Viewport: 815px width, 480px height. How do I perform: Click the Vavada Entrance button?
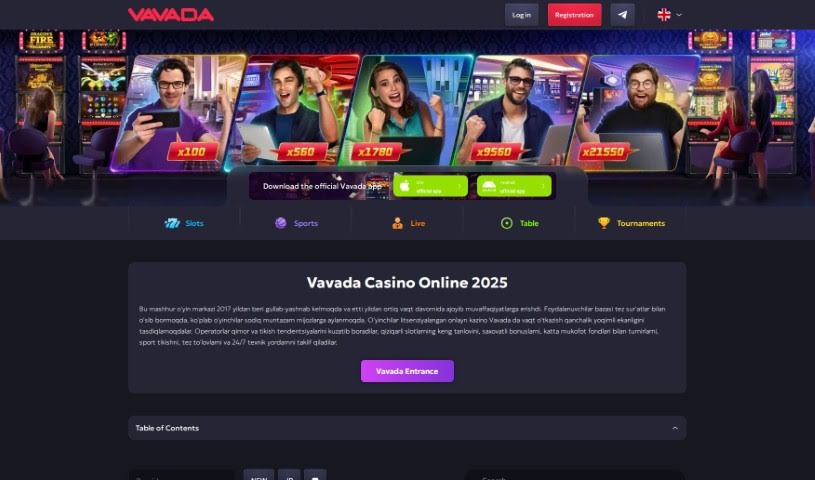tap(407, 371)
